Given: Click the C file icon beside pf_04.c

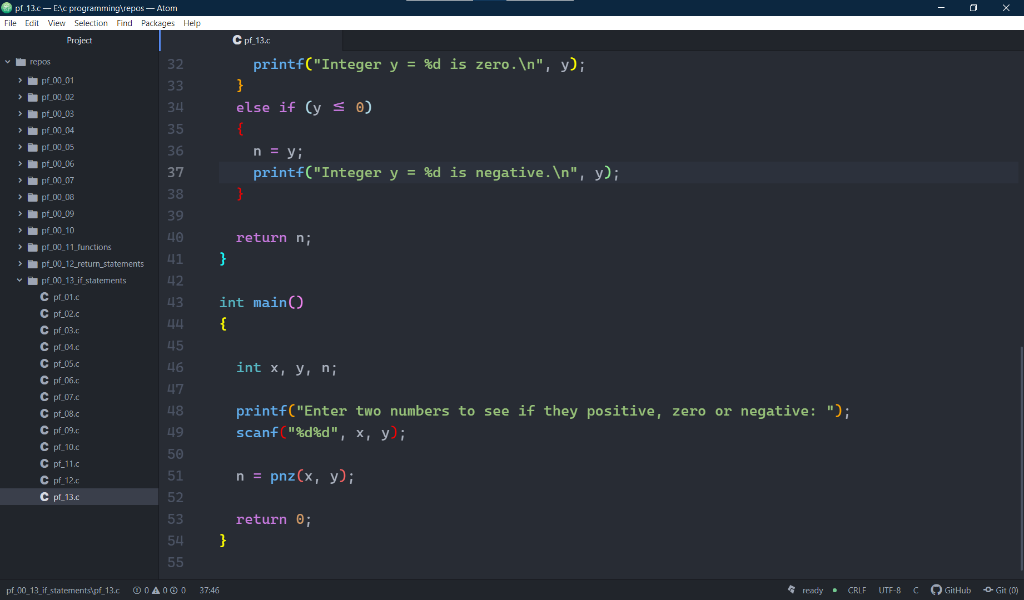Looking at the screenshot, I should pos(44,347).
